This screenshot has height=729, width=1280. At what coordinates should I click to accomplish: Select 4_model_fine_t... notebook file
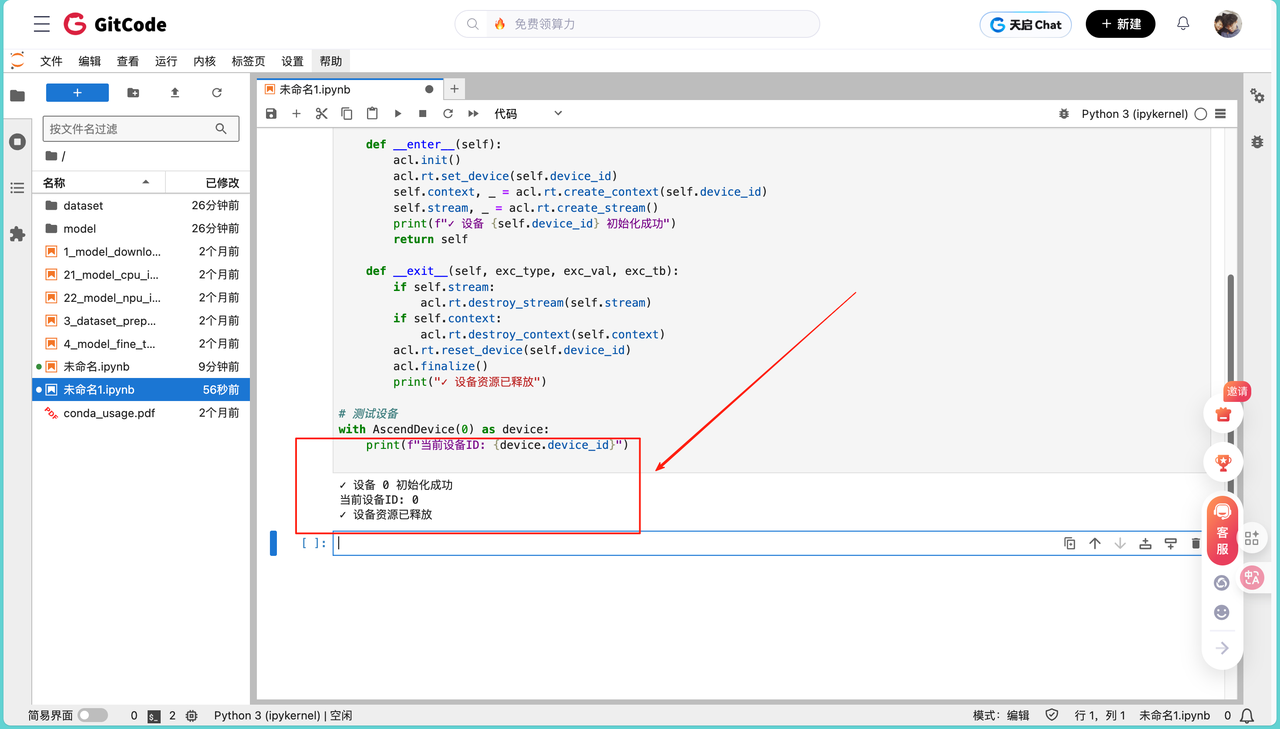click(141, 344)
